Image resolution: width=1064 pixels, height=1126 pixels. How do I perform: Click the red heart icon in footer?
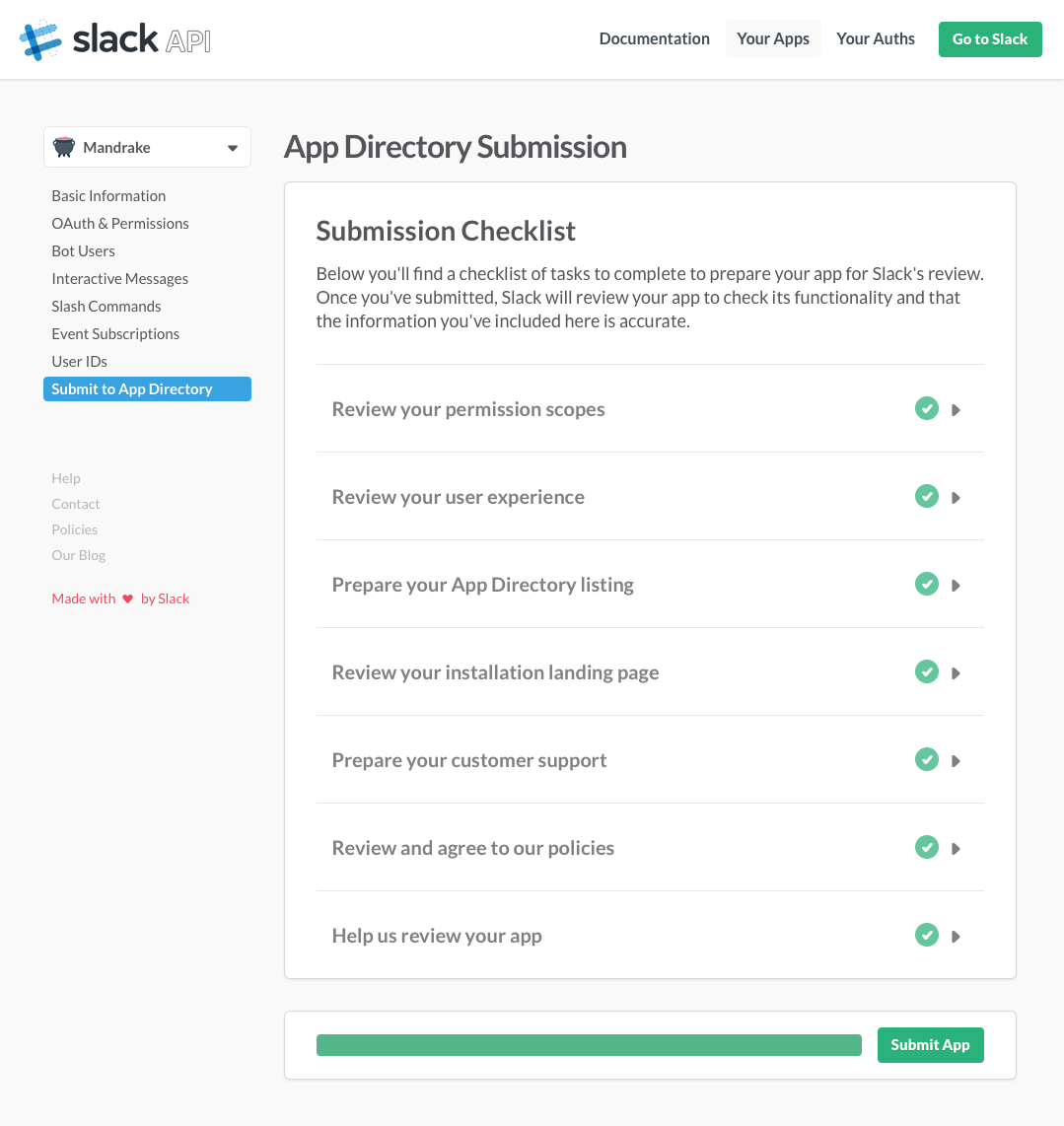[x=127, y=598]
